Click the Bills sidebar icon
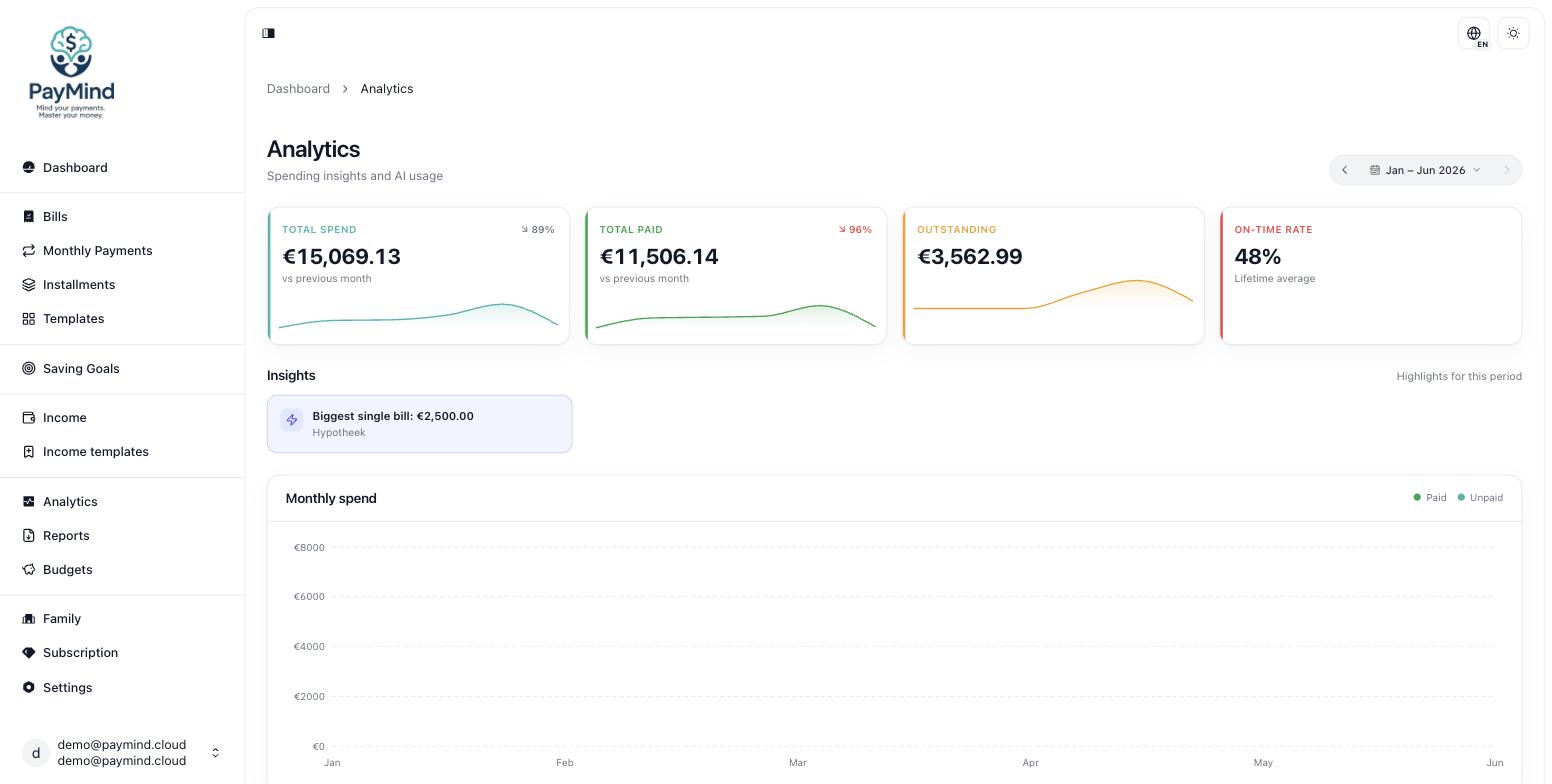Screen dimensions: 1552x784 28,216
